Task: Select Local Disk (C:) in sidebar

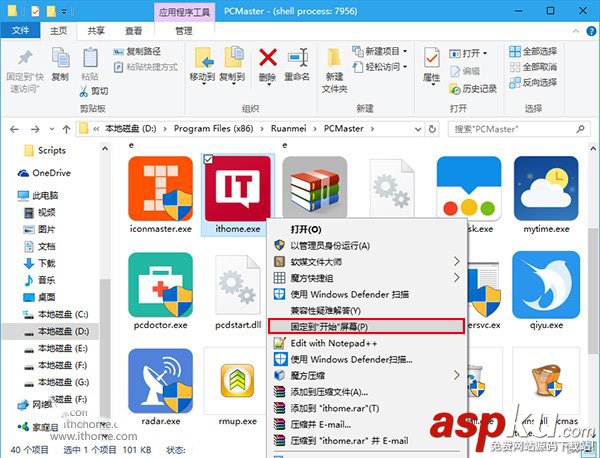Action: click(x=56, y=315)
